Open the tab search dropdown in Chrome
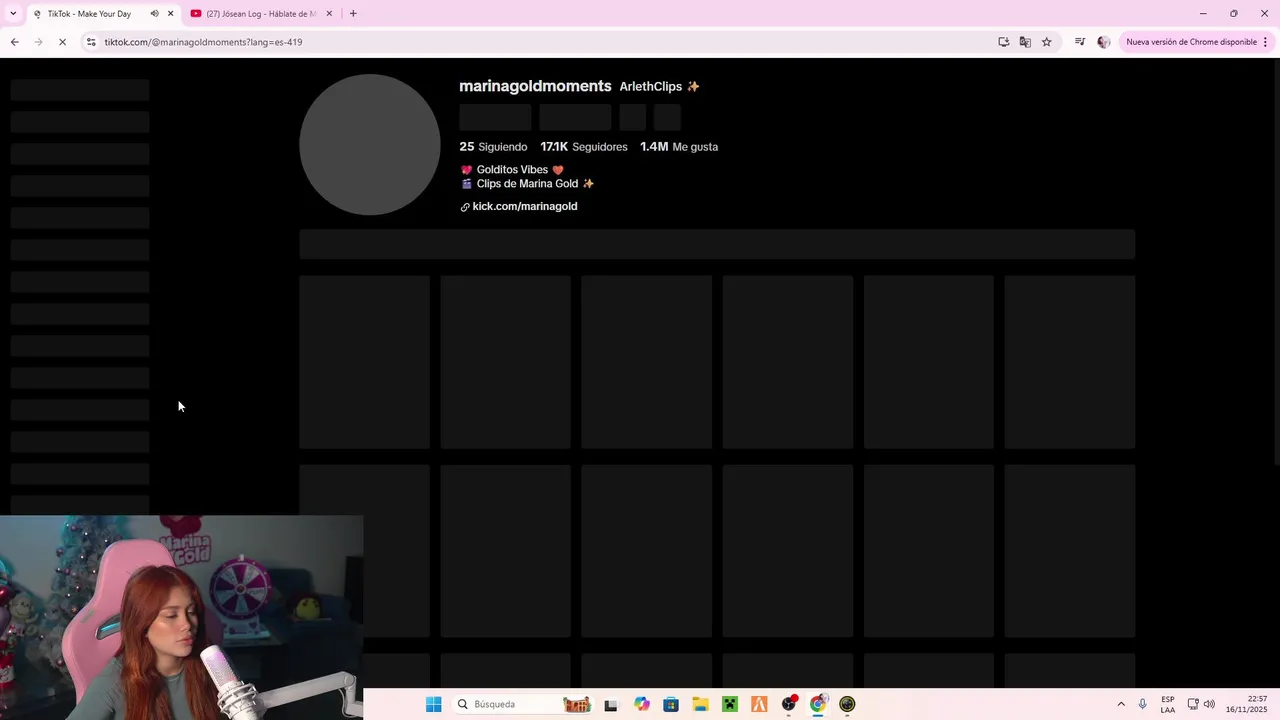Image resolution: width=1280 pixels, height=720 pixels. [x=13, y=14]
